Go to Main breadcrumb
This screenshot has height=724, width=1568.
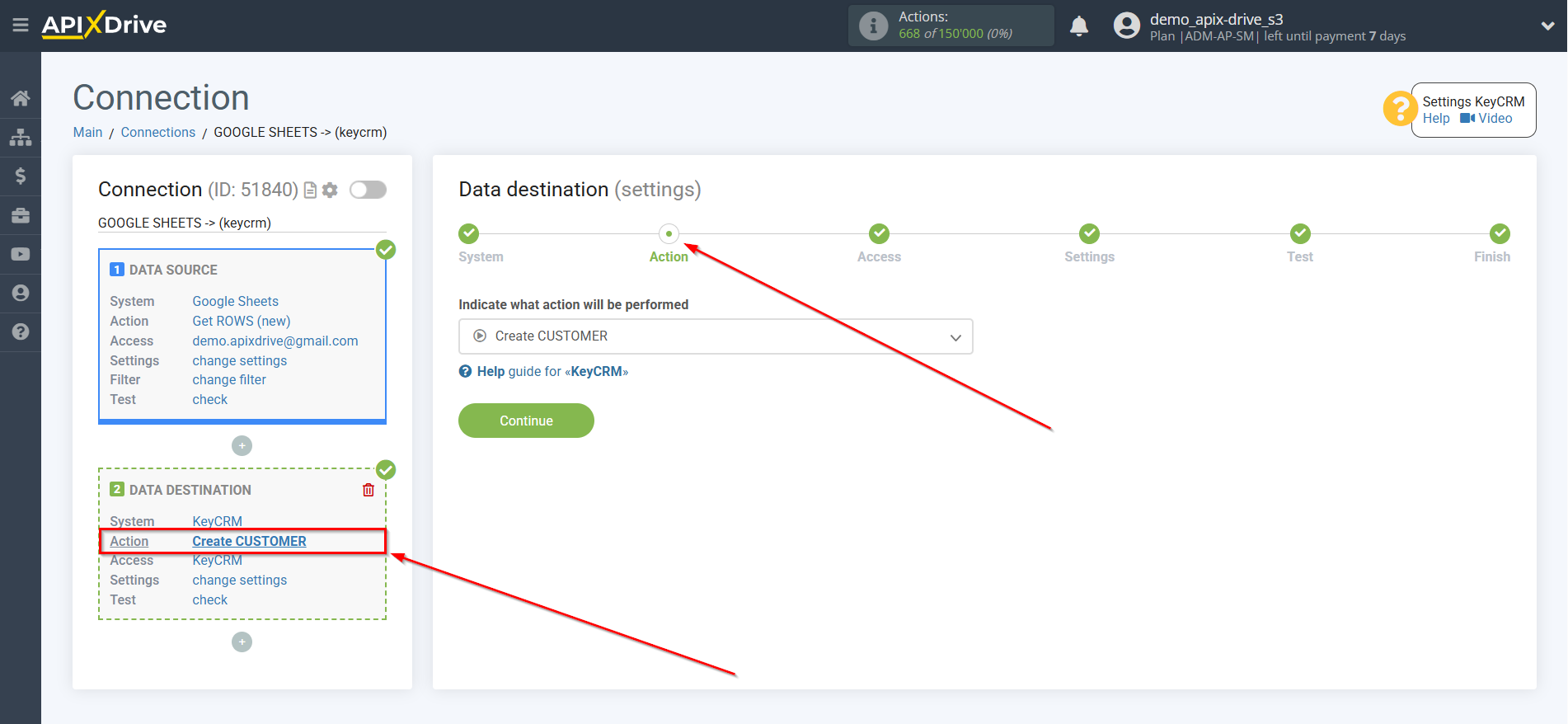[87, 132]
